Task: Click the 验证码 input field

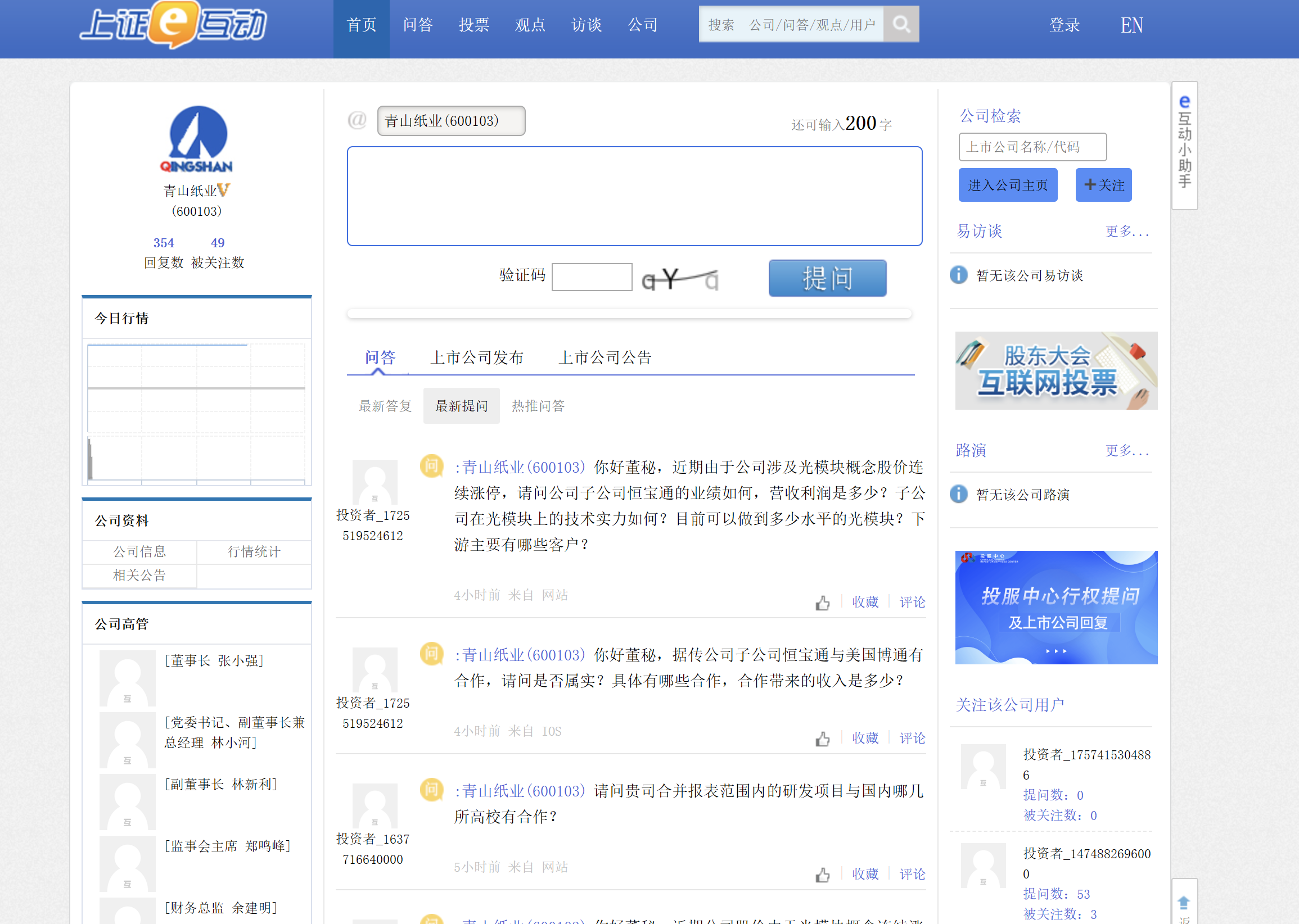Action: coord(592,277)
